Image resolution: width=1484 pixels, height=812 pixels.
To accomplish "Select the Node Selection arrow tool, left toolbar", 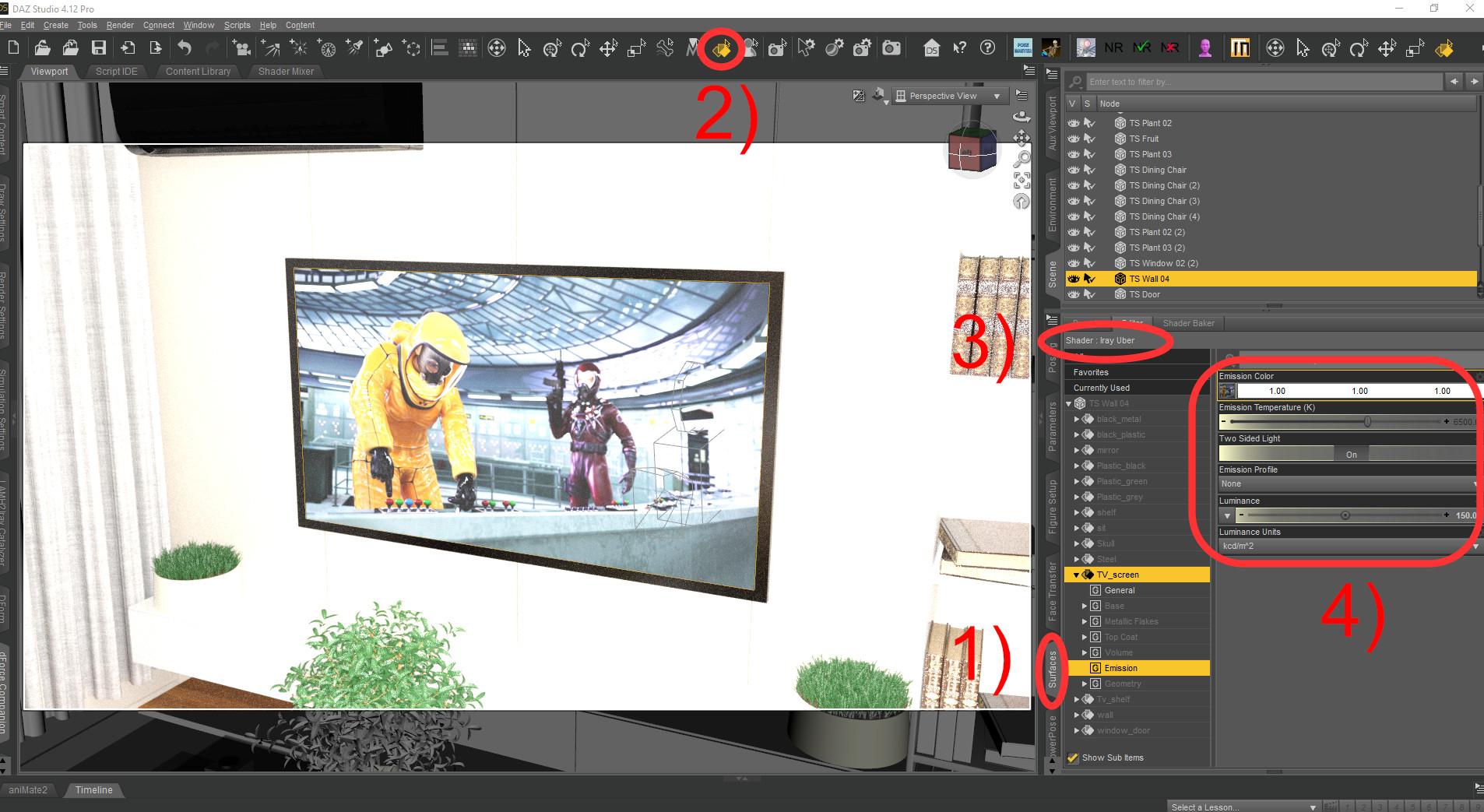I will click(524, 48).
